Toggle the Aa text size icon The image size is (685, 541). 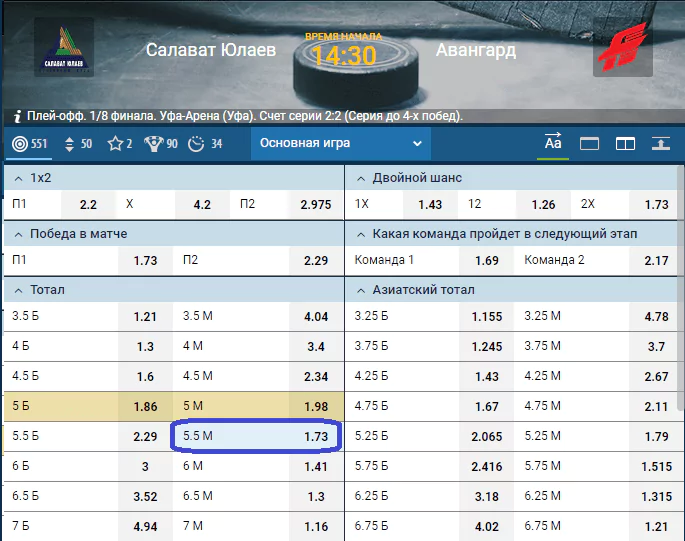click(x=553, y=142)
